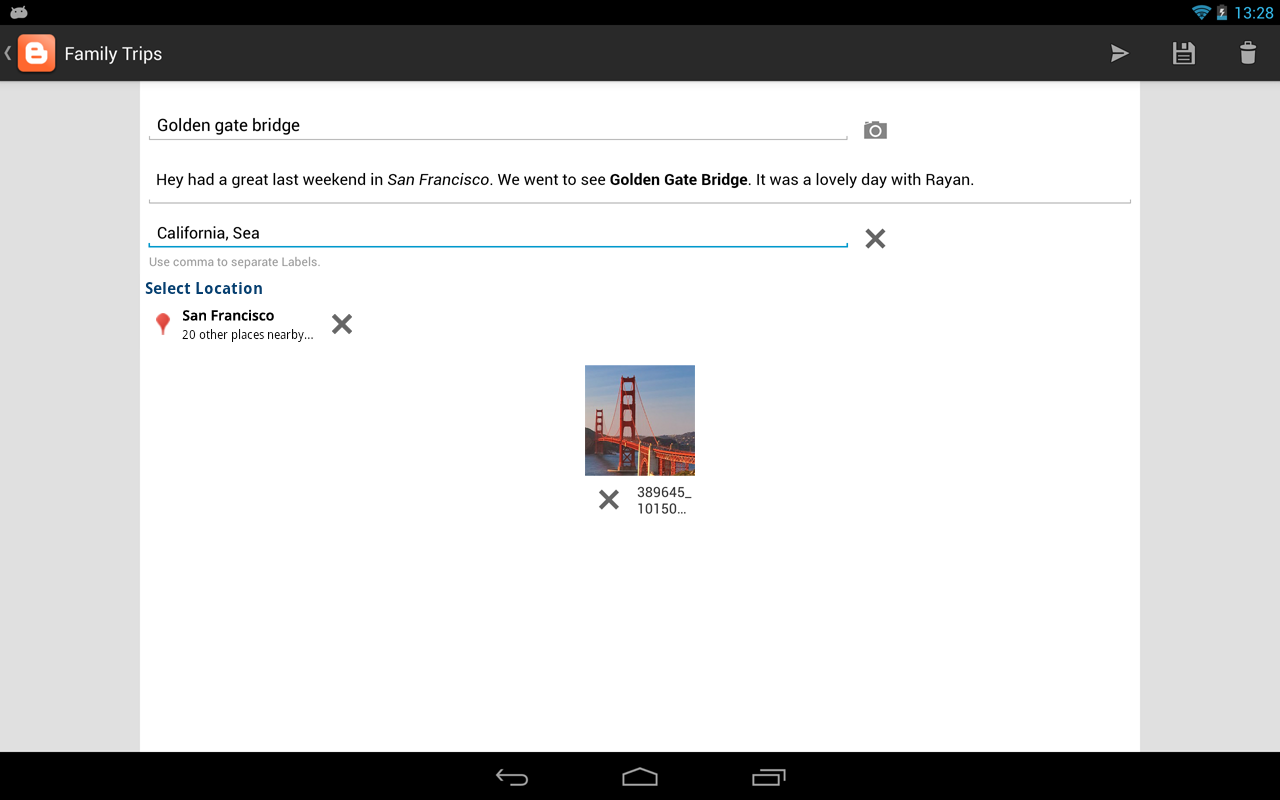Tap the Blogger app icon in the toolbar

tap(36, 53)
